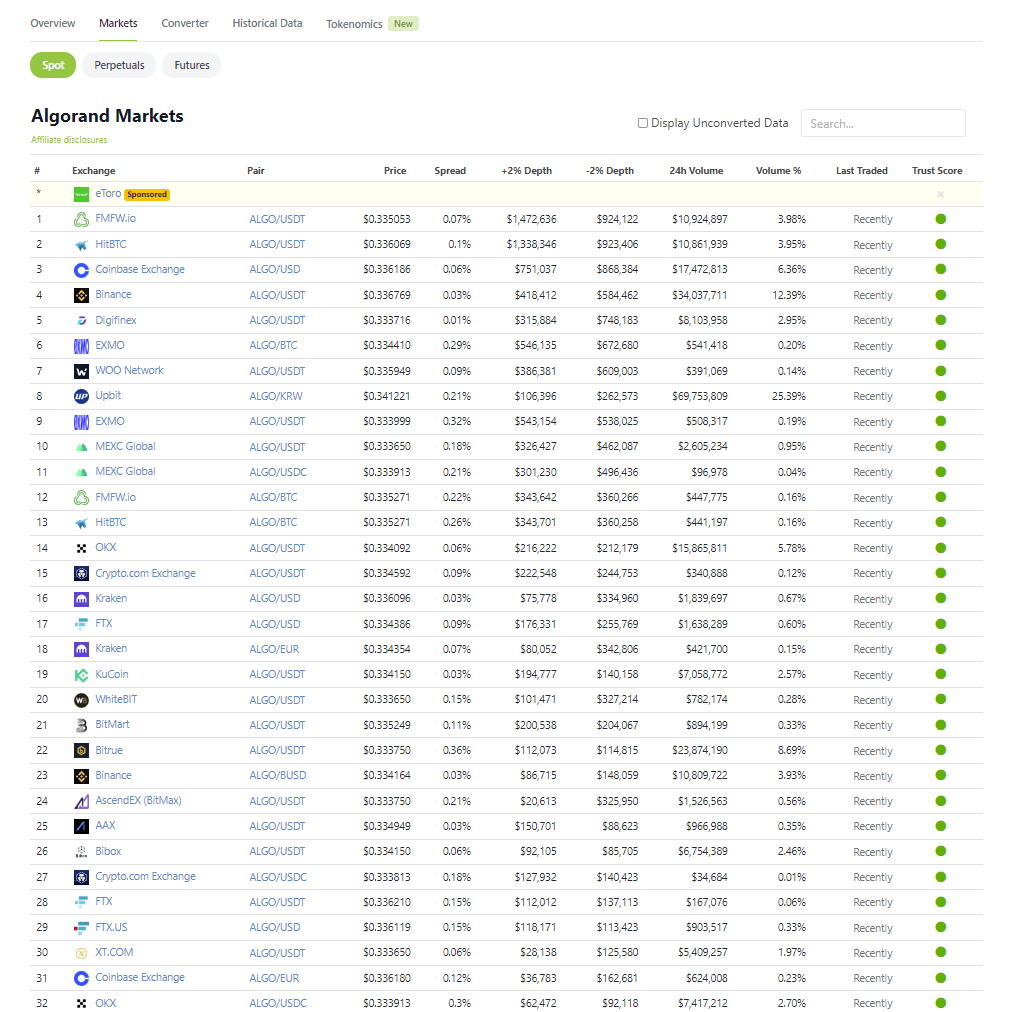Click the KuCoin logo icon
Viewport: 1018px width, 1012px height.
pyautogui.click(x=82, y=675)
